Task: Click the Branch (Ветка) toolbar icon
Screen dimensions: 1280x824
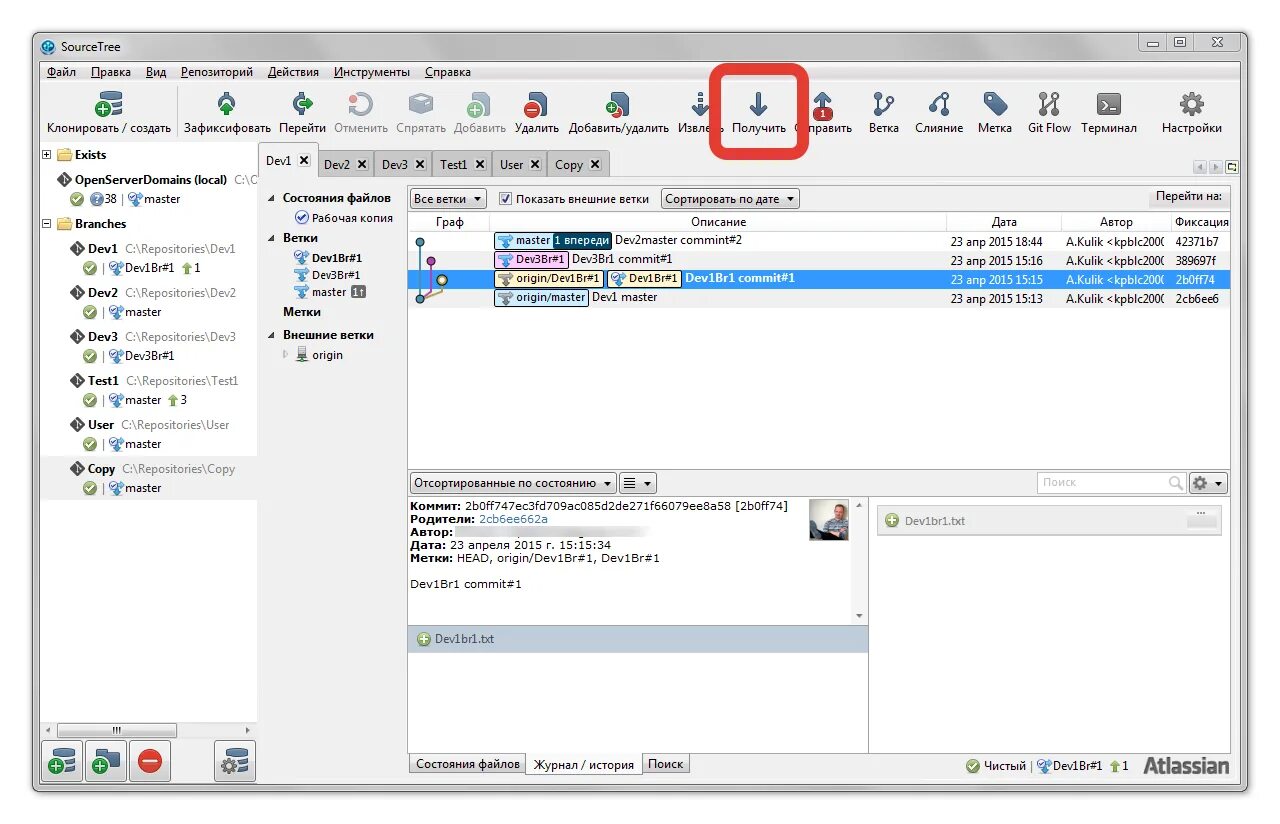Action: [x=883, y=104]
